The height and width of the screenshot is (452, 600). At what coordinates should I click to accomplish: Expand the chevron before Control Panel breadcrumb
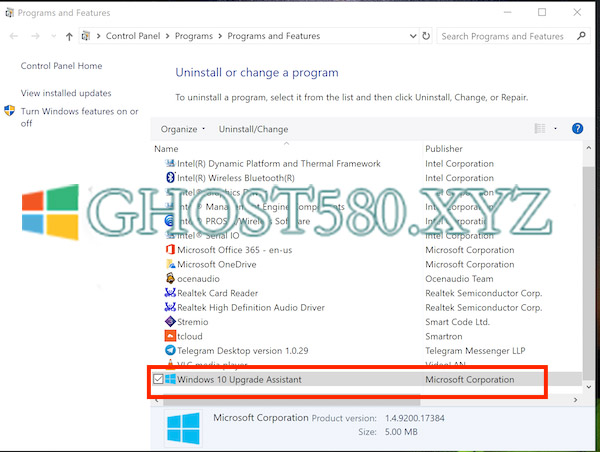click(98, 36)
